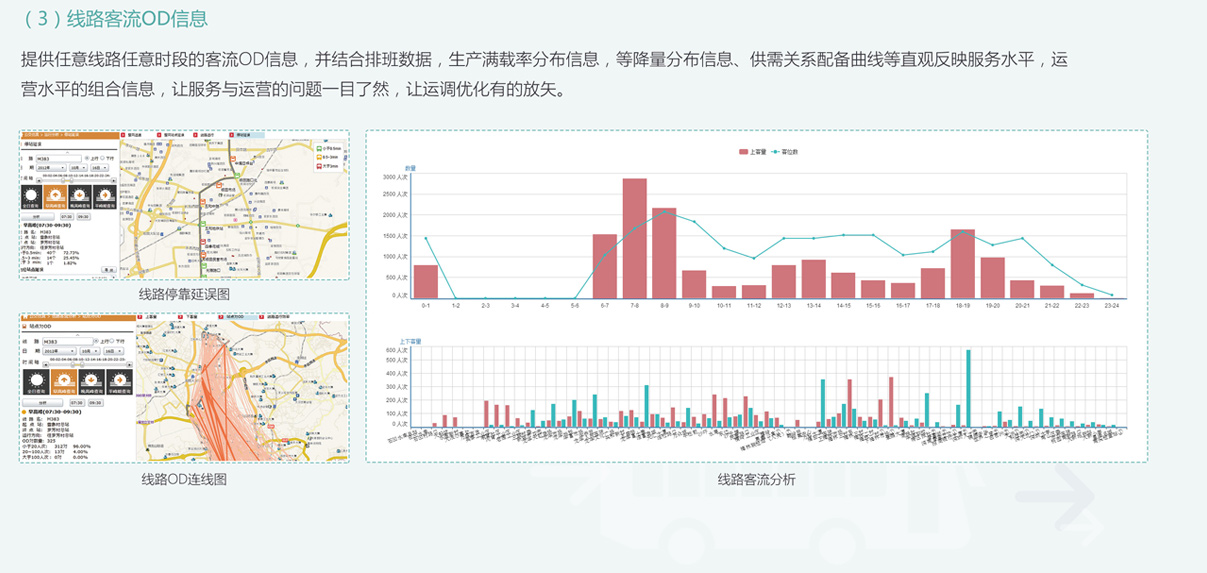Open the 2012年 year dropdown in delay panel
The height and width of the screenshot is (573, 1207).
coord(50,167)
